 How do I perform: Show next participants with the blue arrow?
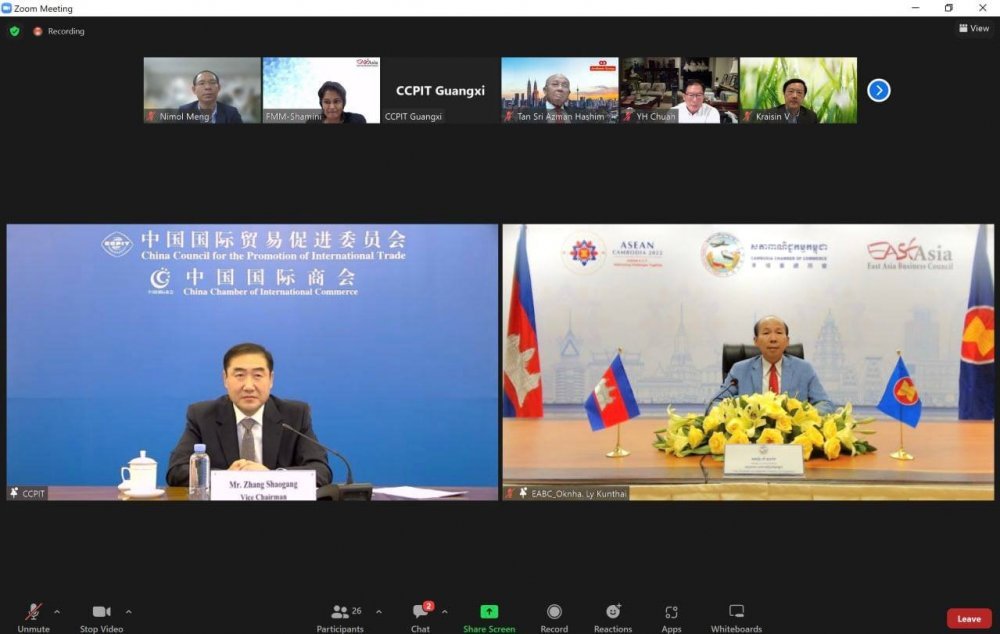coord(878,90)
